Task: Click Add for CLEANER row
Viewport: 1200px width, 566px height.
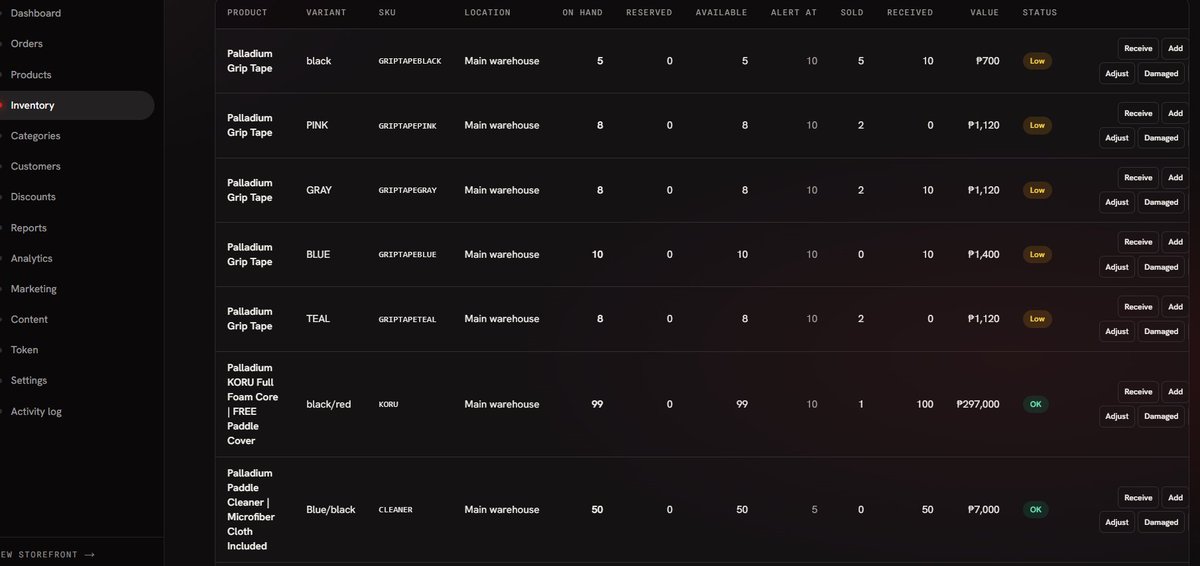Action: pyautogui.click(x=1175, y=498)
